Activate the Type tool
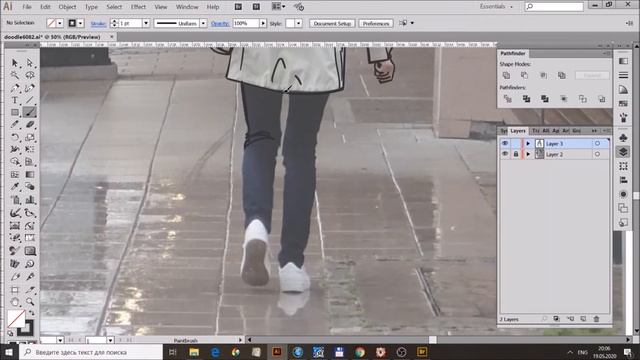The image size is (640, 360). pos(15,100)
